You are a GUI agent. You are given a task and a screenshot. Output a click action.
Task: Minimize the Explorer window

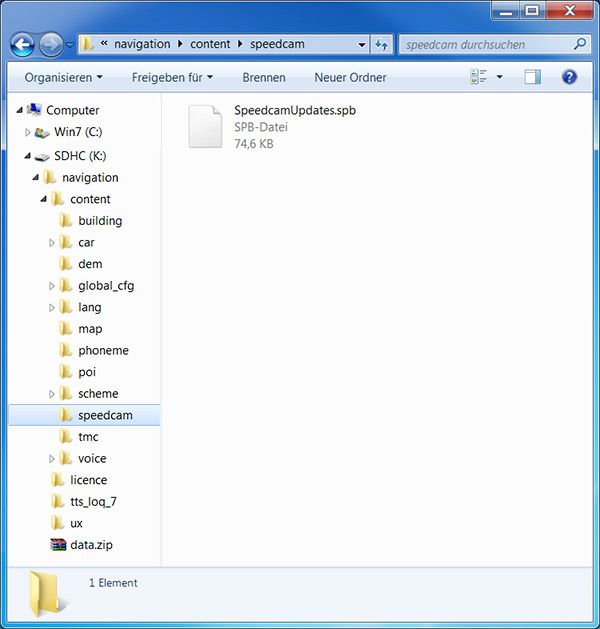[x=506, y=10]
